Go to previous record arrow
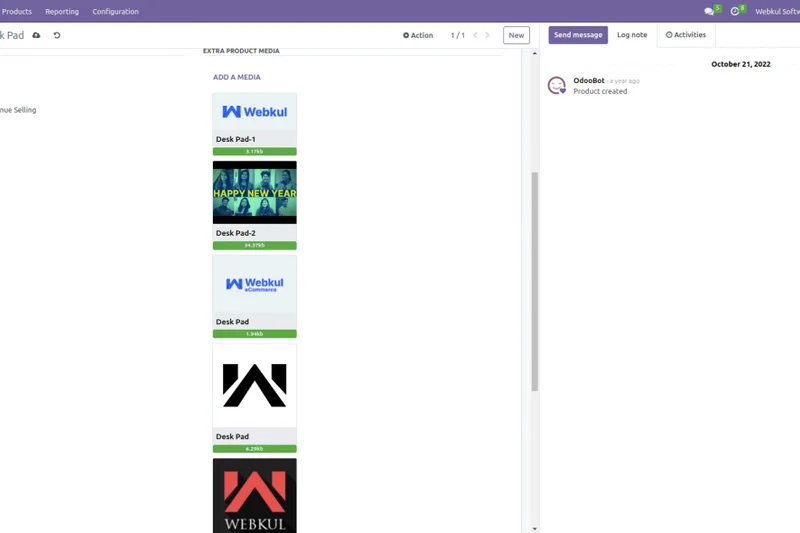The width and height of the screenshot is (800, 533). point(476,35)
